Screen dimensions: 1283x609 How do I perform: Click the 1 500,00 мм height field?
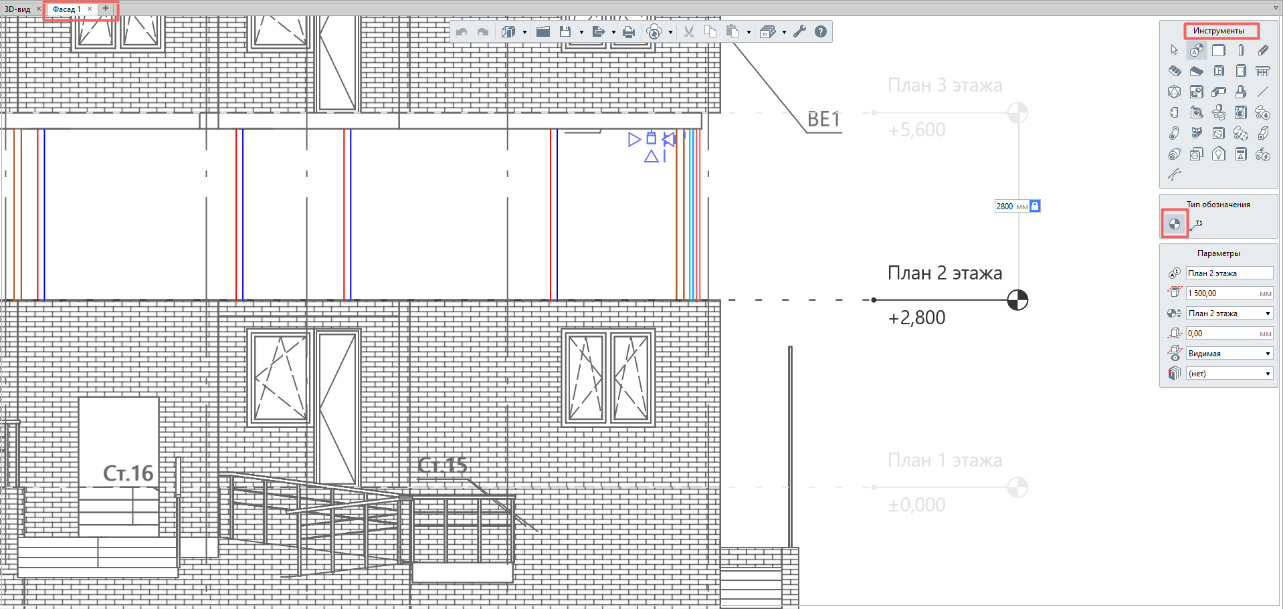point(1229,293)
